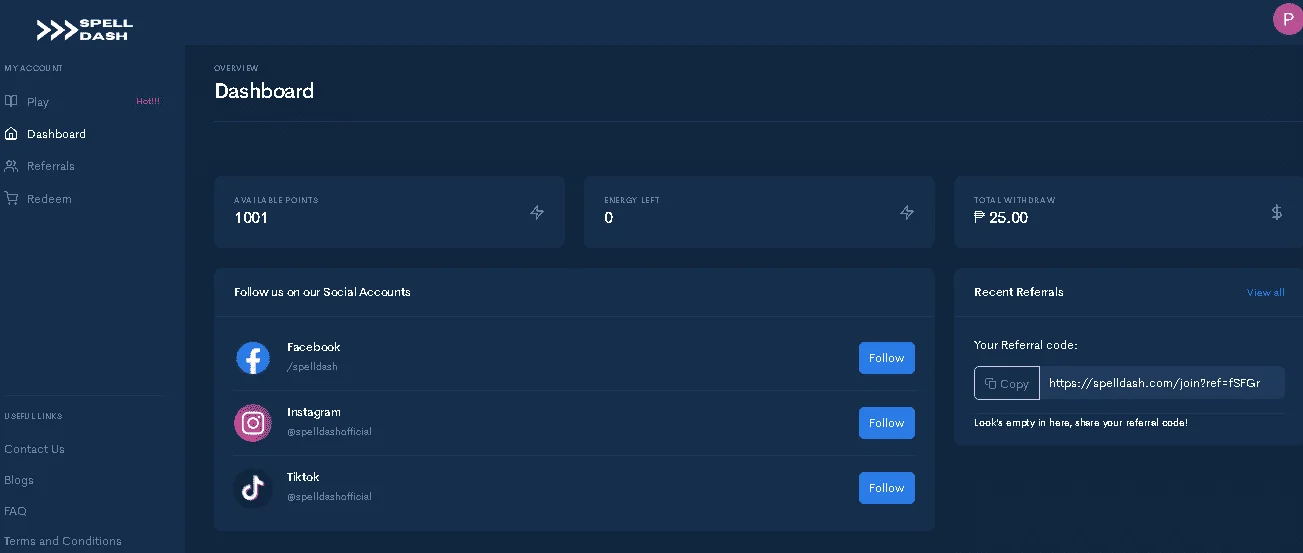Click the Facebook logo icon

click(253, 357)
